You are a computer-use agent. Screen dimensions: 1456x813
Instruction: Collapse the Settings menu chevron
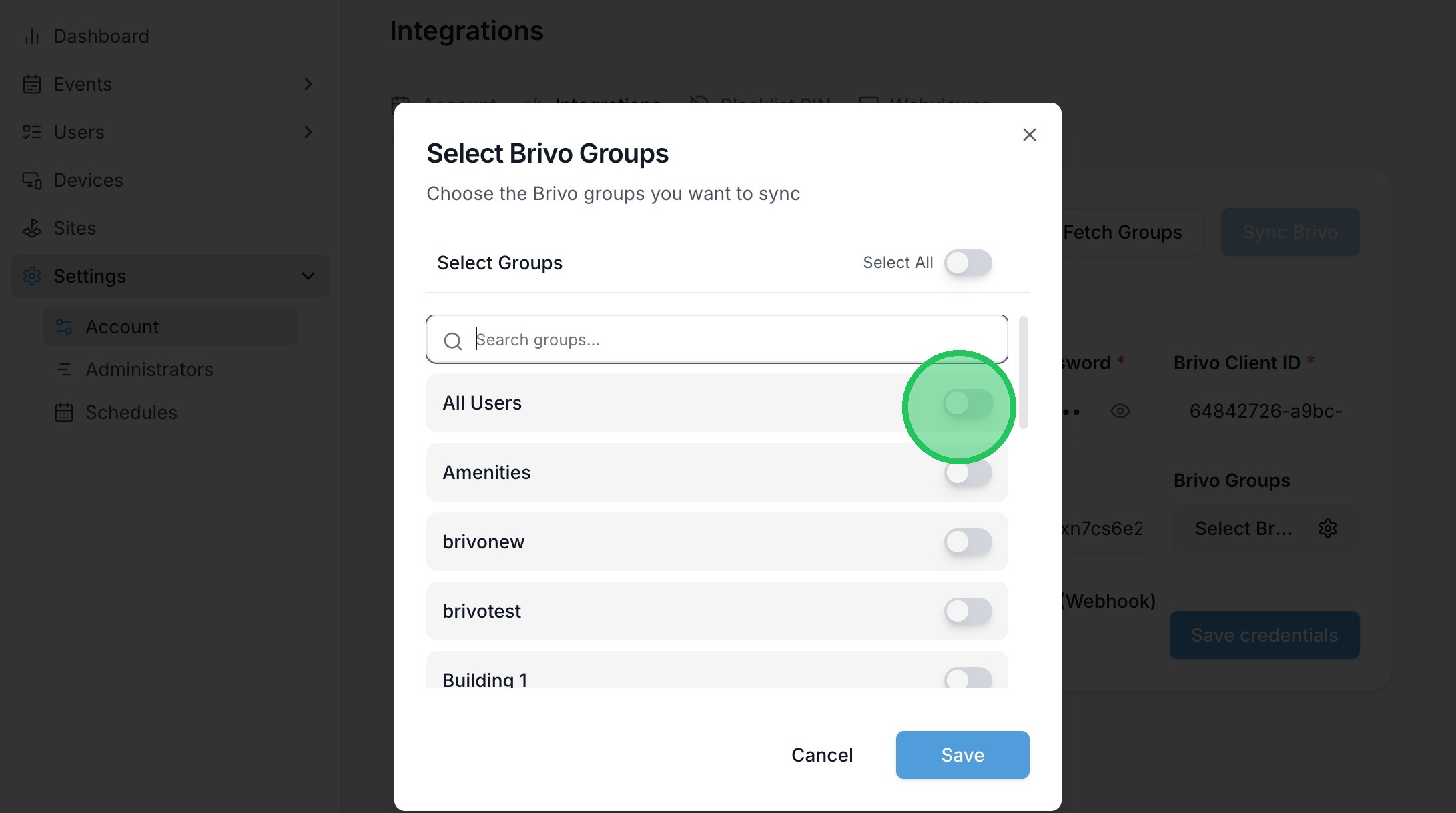[x=308, y=276]
